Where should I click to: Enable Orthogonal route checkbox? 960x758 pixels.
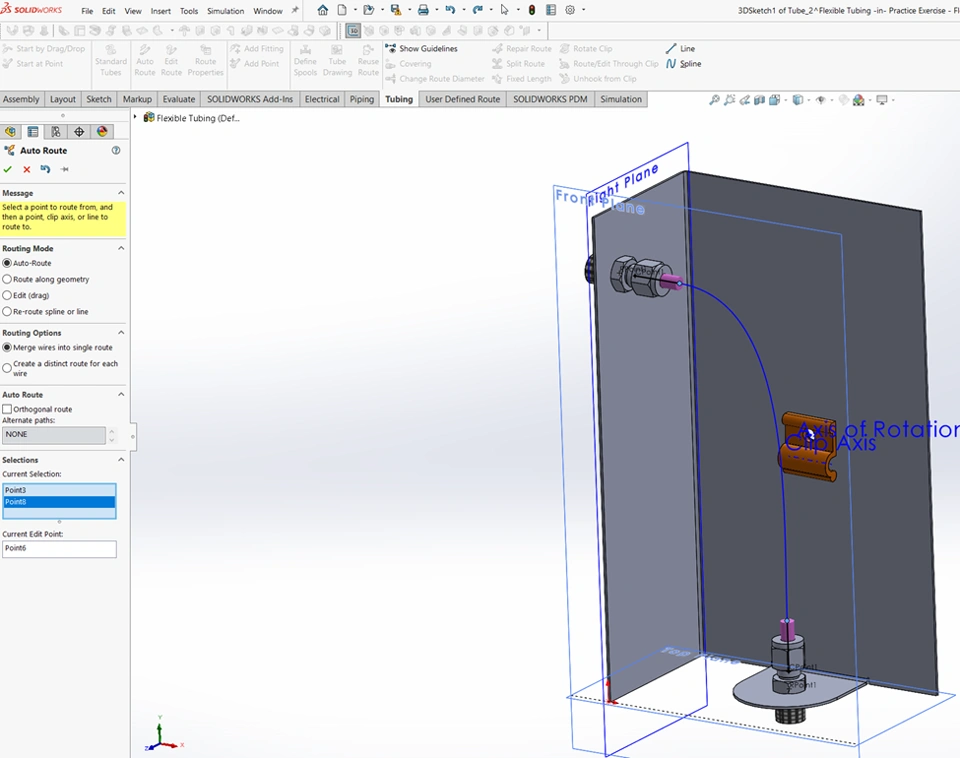point(8,410)
